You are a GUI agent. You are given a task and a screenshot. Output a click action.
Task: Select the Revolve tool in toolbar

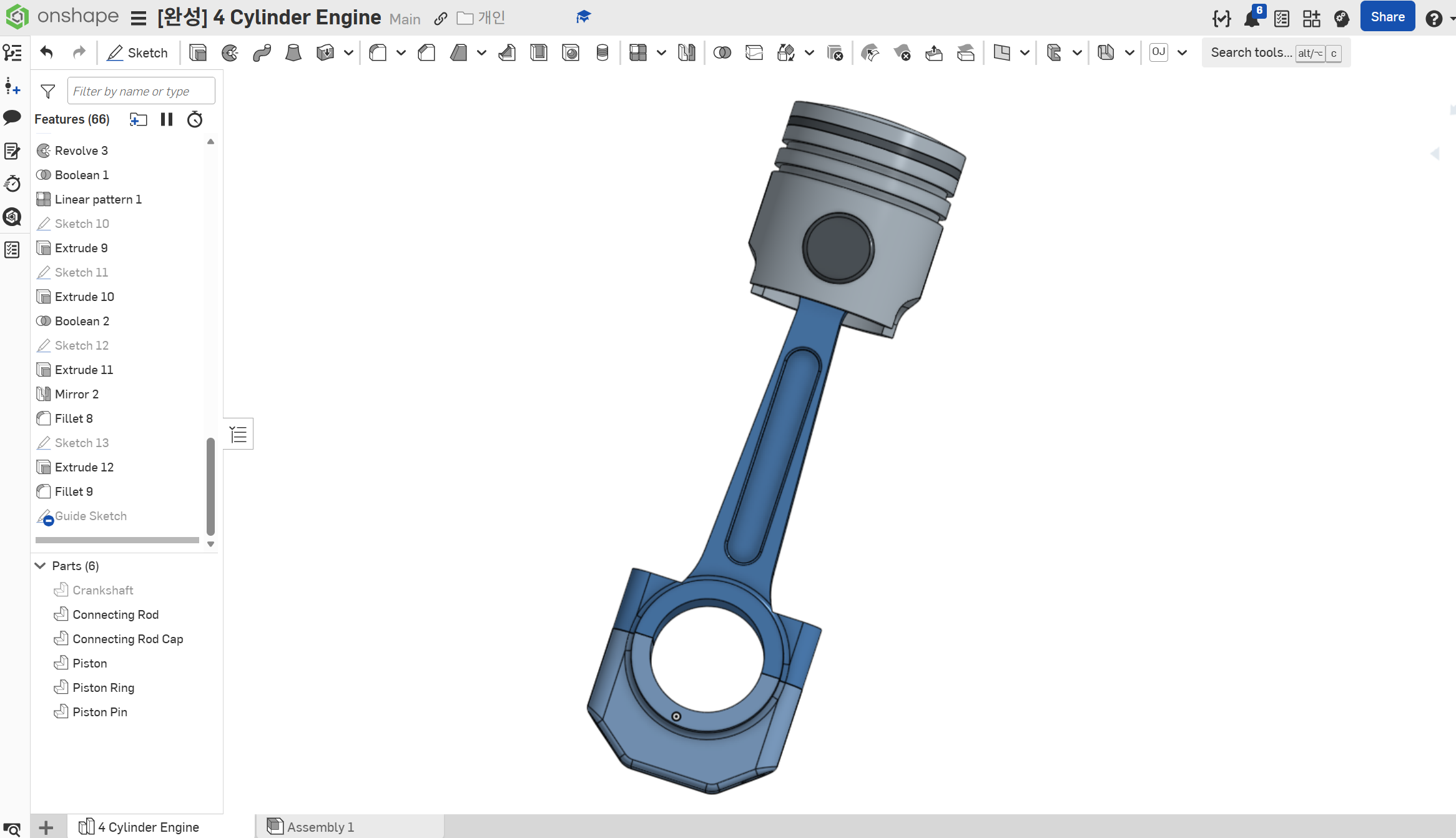click(230, 53)
